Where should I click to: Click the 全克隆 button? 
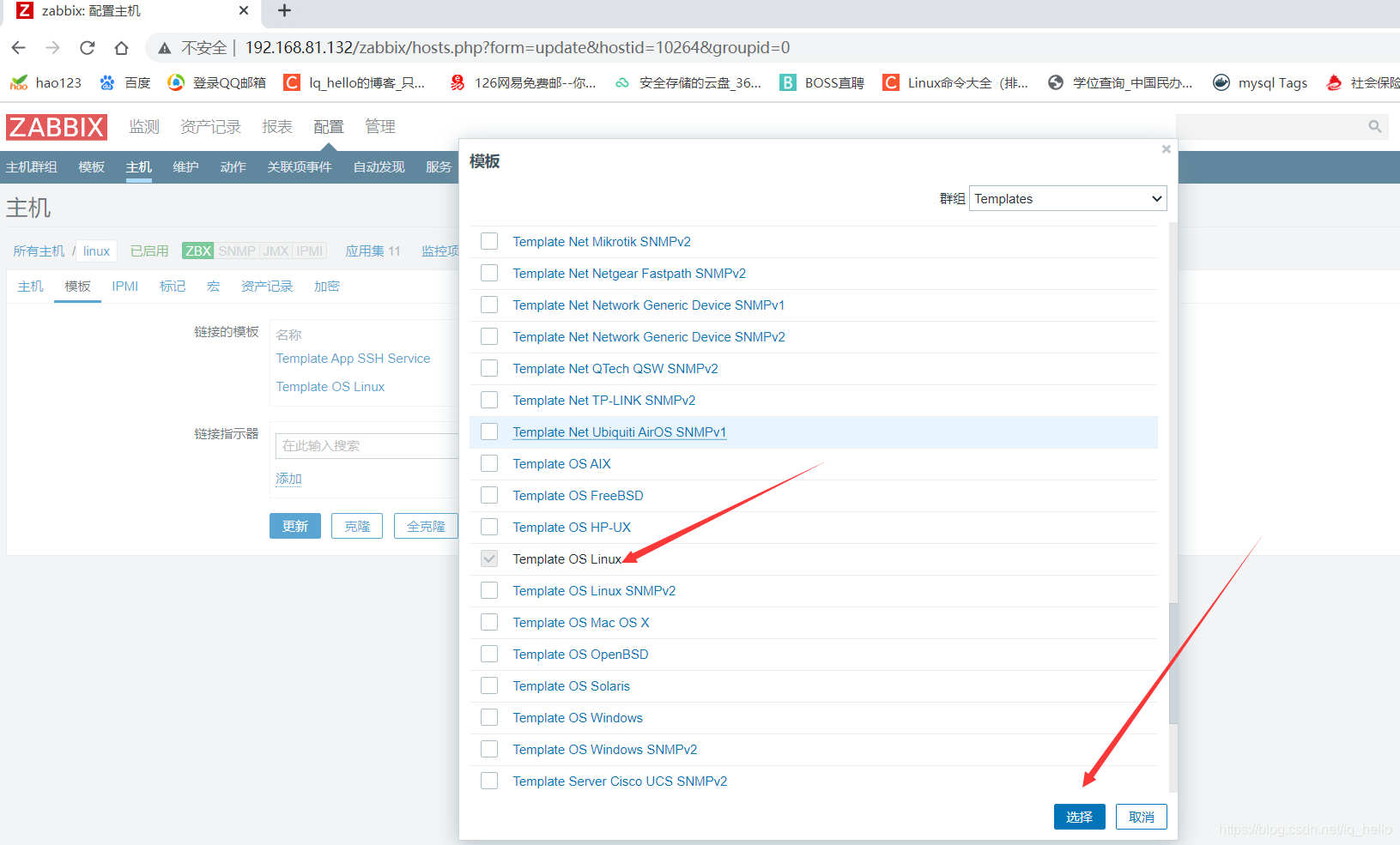[427, 526]
